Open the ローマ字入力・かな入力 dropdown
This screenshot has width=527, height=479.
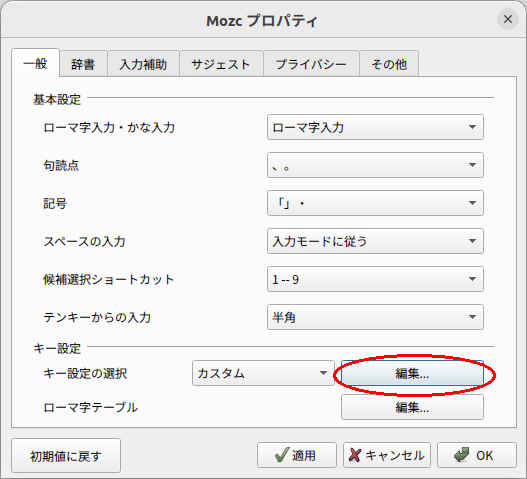[x=375, y=127]
